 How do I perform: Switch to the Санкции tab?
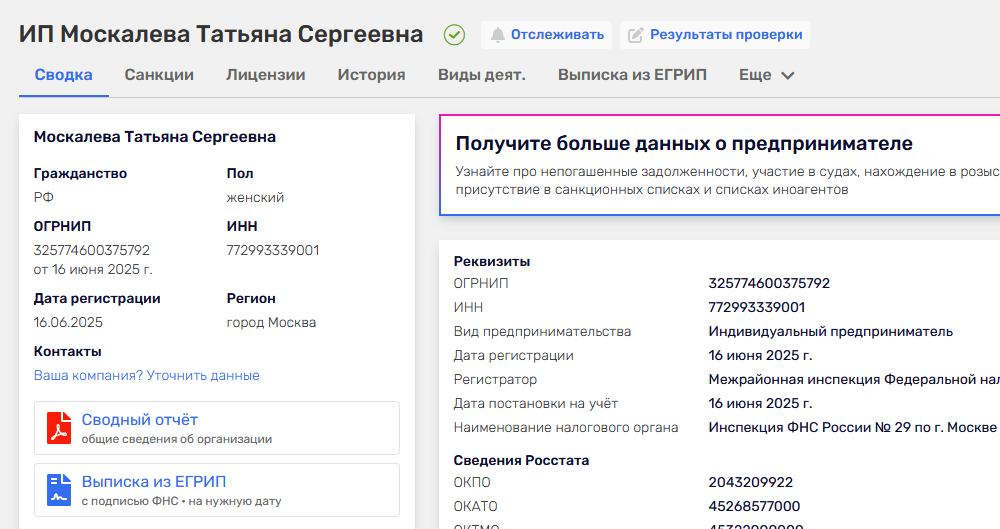click(159, 75)
